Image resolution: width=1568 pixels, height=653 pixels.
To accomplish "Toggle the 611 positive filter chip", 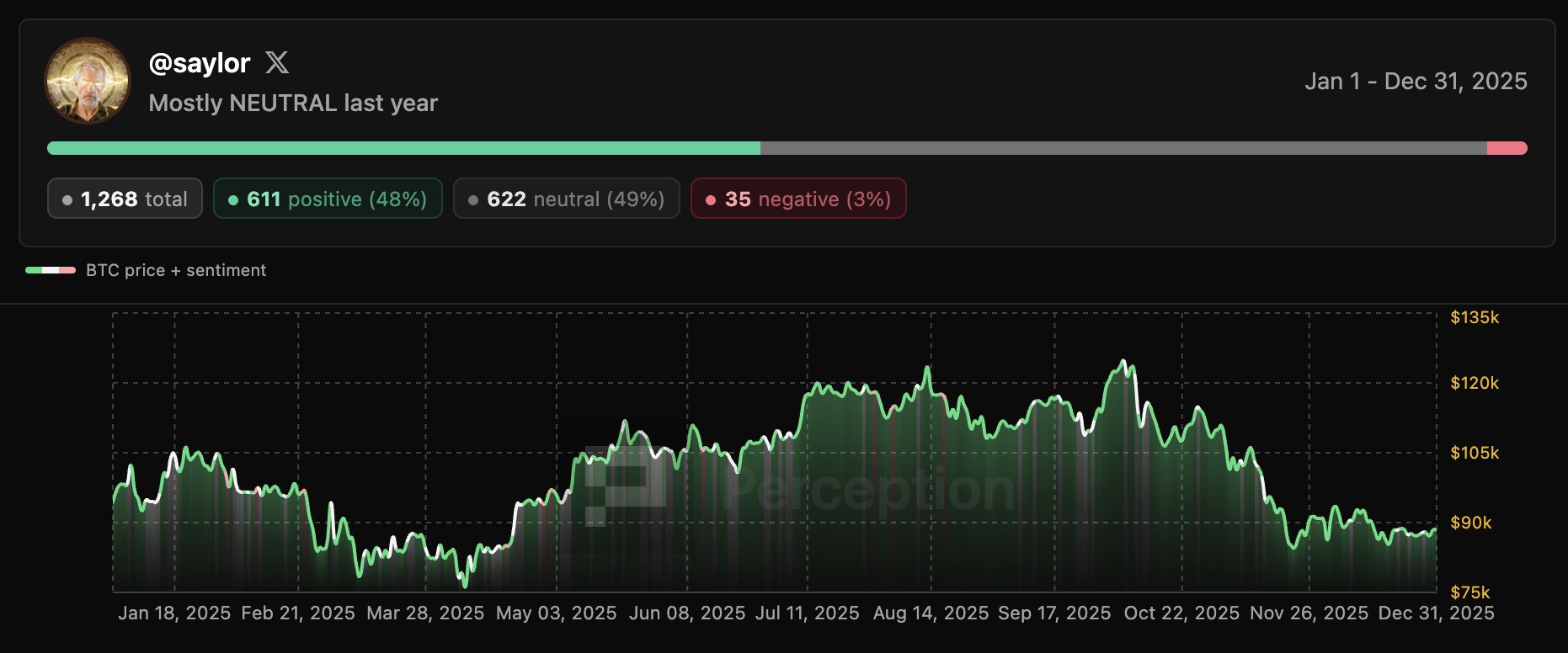I will point(328,199).
